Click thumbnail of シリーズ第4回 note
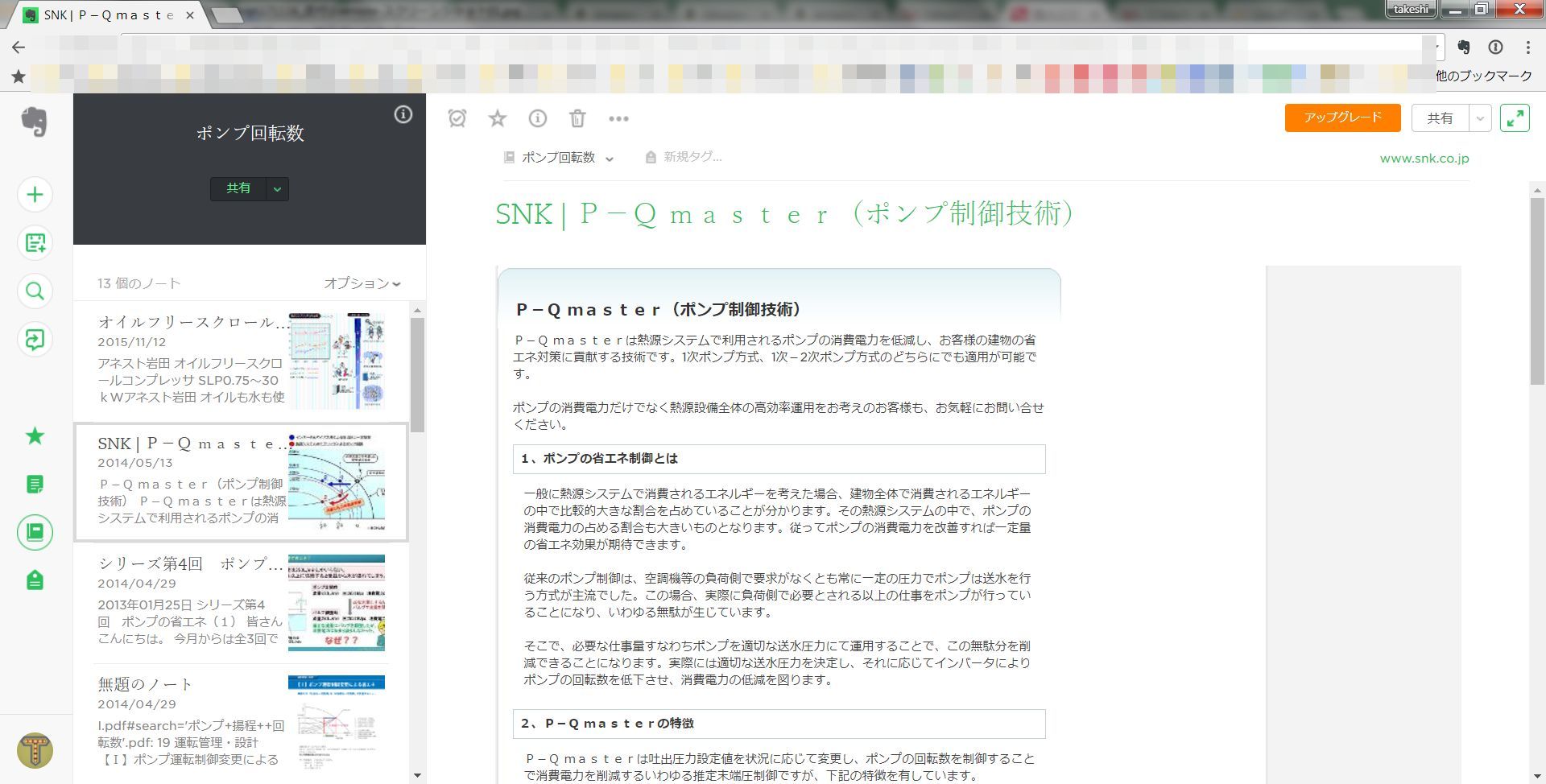The height and width of the screenshot is (784, 1546). coord(337,602)
